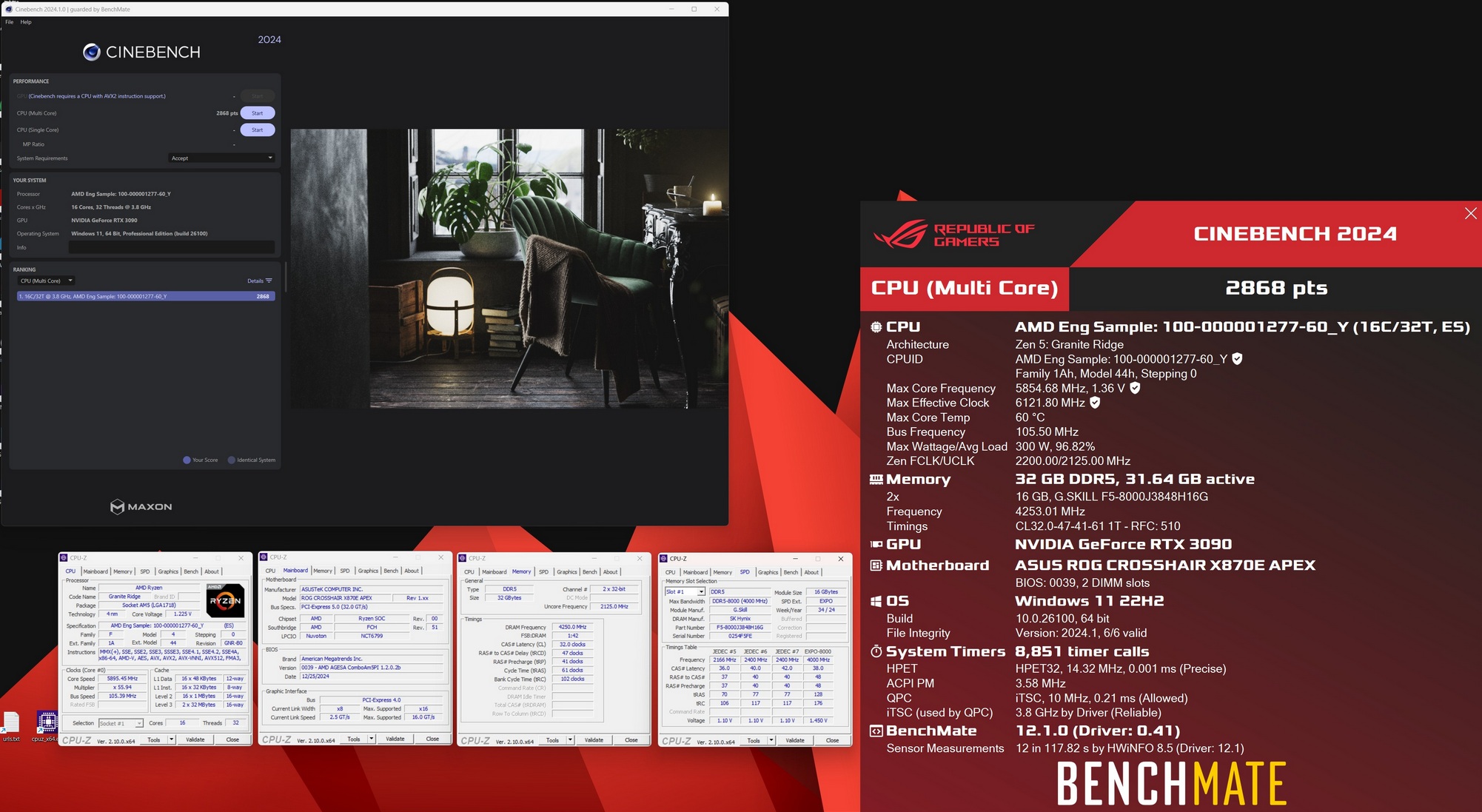The image size is (1482, 812).
Task: Click the Info text field in Your System
Action: coord(171,248)
